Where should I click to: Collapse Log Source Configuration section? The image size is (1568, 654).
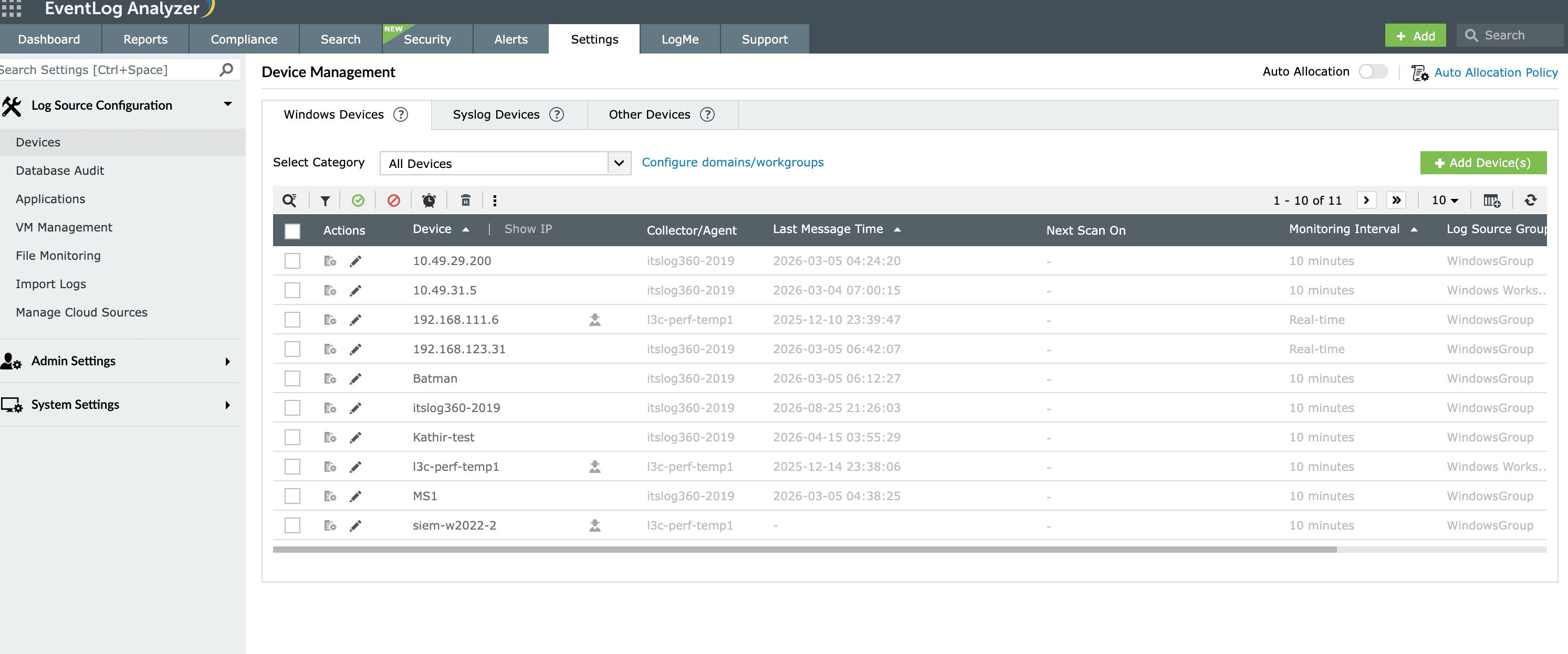click(x=228, y=104)
